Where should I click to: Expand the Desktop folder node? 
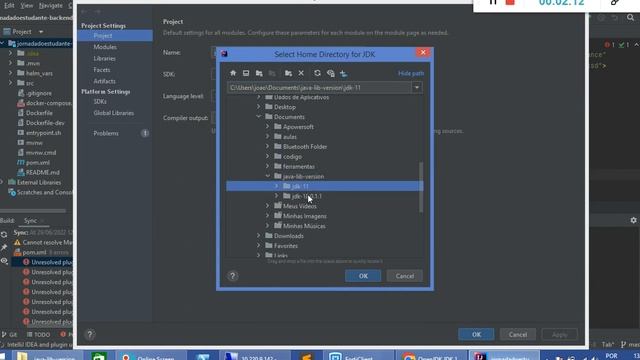pyautogui.click(x=258, y=107)
